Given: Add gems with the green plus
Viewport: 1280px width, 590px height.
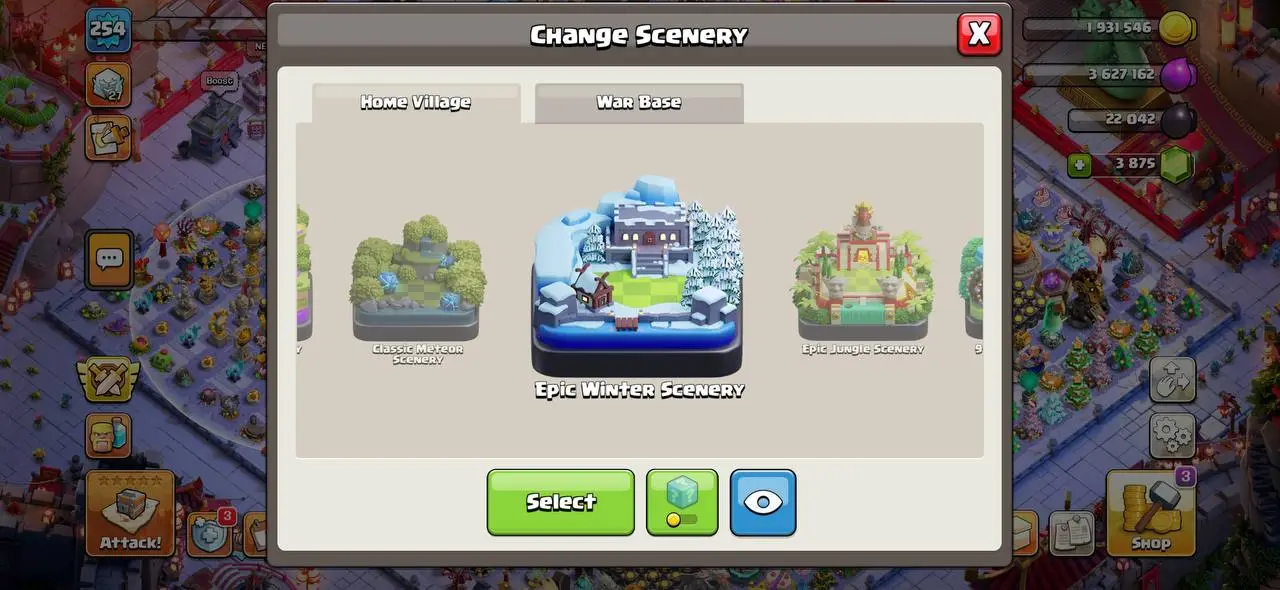Looking at the screenshot, I should (x=1079, y=164).
